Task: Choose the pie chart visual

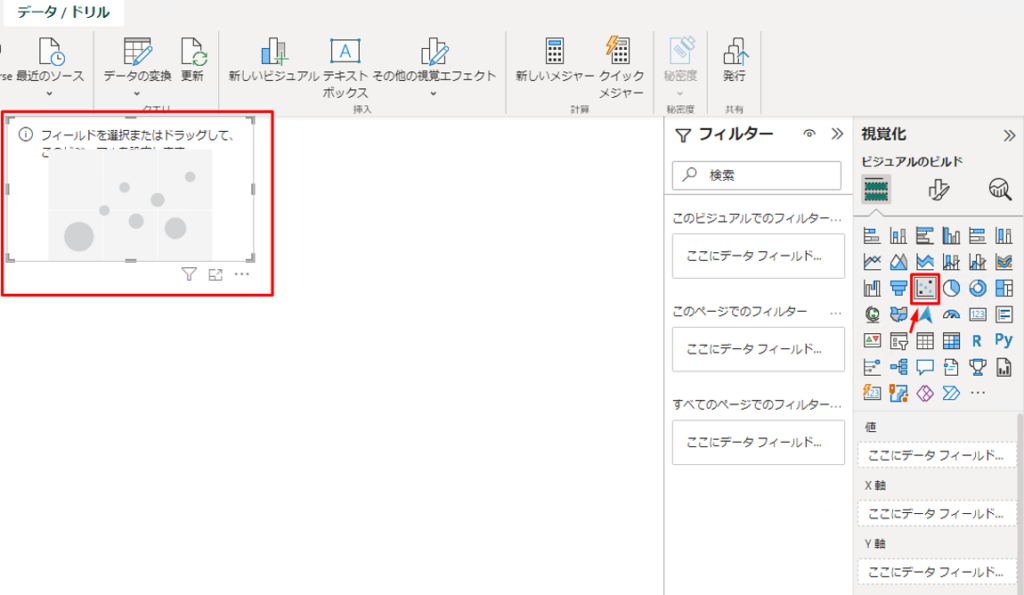Action: tap(951, 288)
